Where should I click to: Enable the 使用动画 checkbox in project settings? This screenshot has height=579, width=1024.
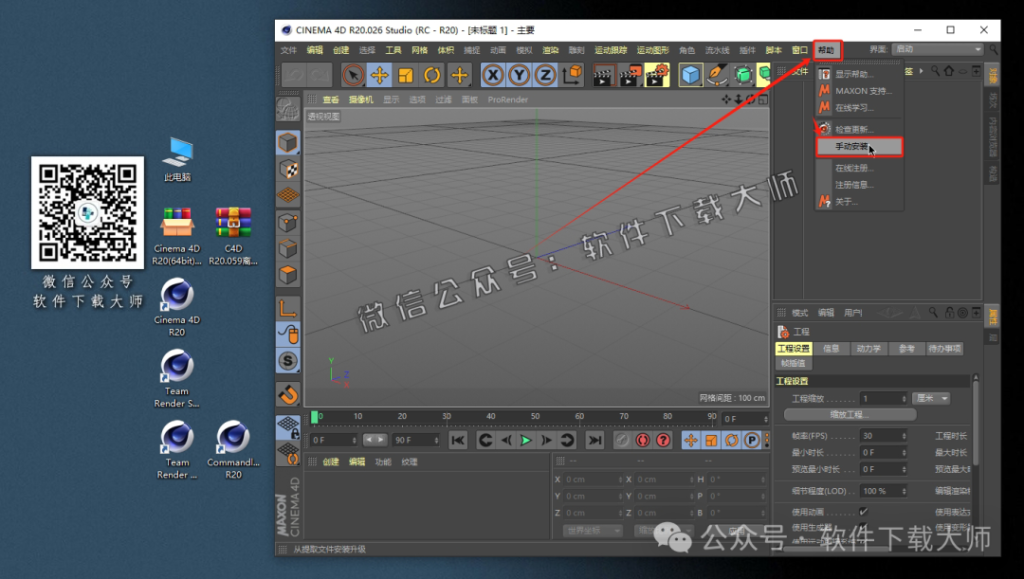pos(862,511)
